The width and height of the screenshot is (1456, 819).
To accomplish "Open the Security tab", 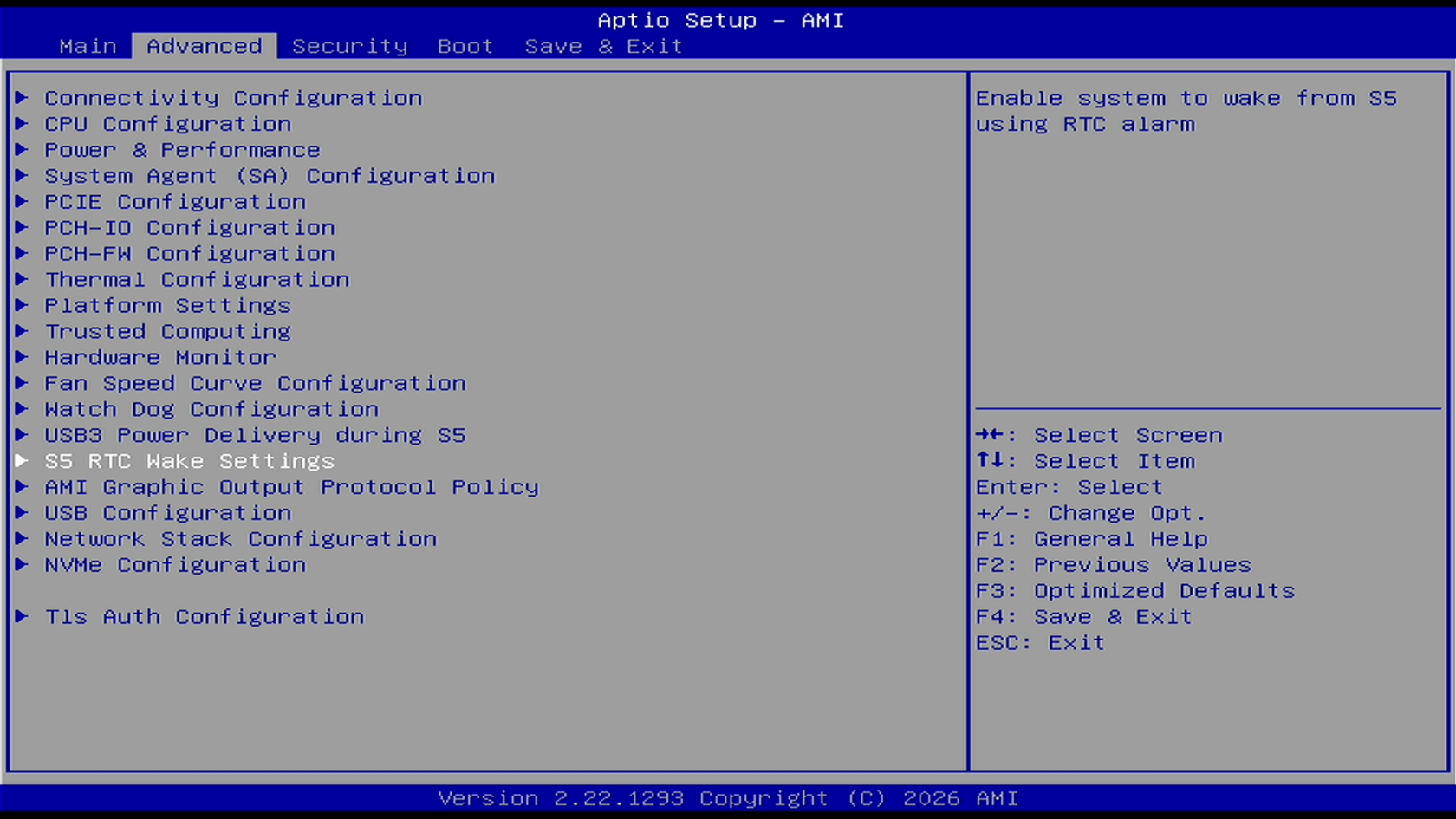I will [x=349, y=46].
